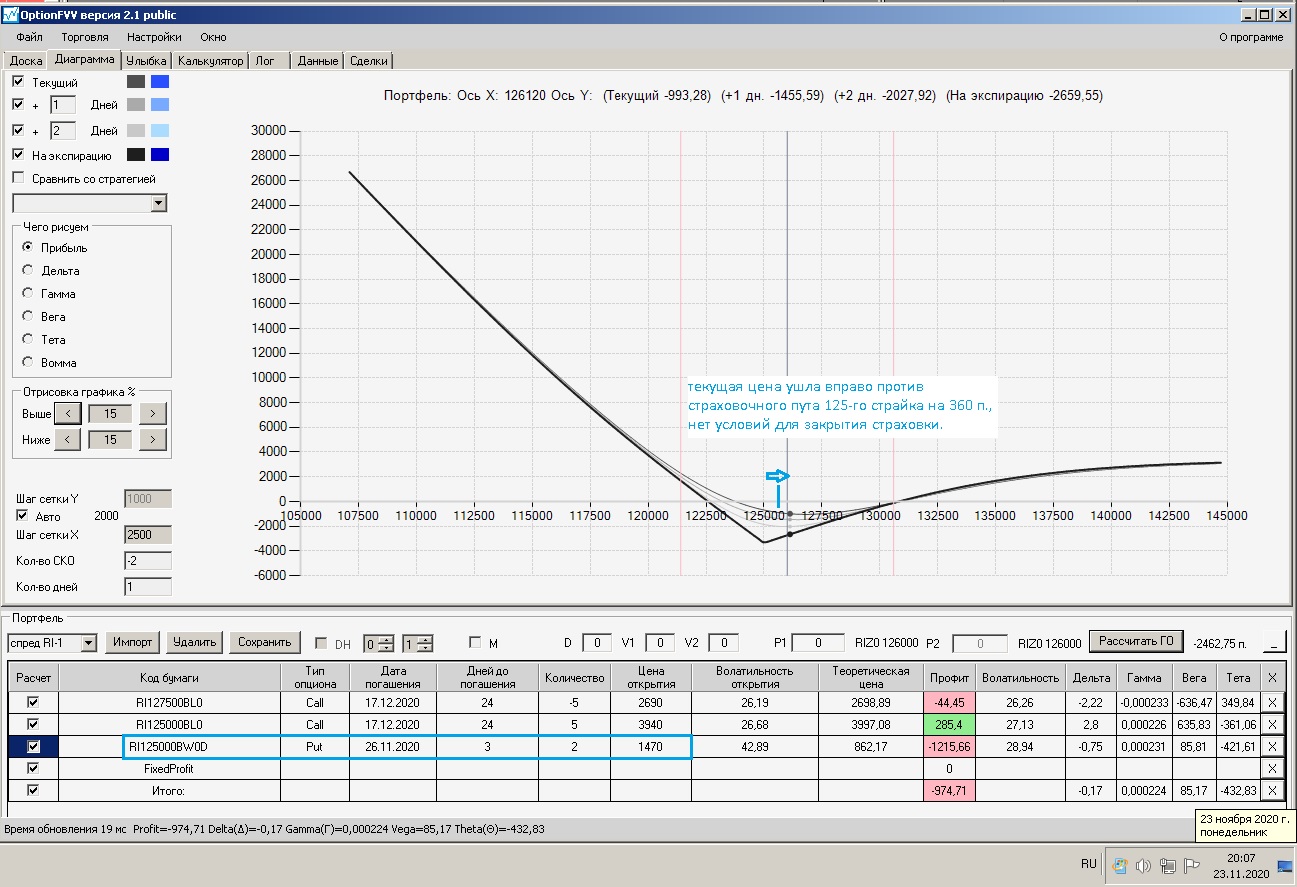This screenshot has width=1297, height=887.
Task: Toggle the Текущий curve checkbox
Action: click(18, 81)
